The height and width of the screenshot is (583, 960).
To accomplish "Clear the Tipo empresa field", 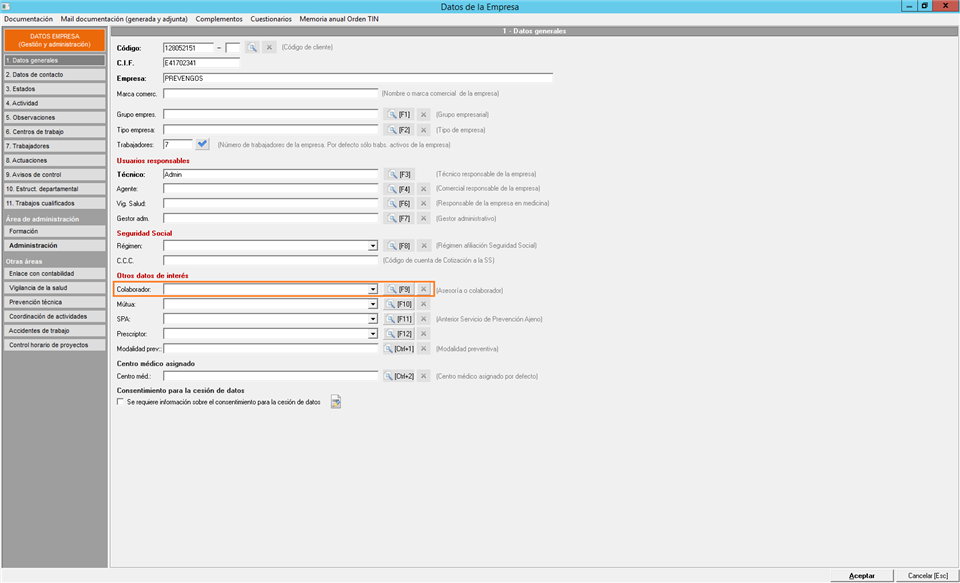I will pyautogui.click(x=424, y=130).
